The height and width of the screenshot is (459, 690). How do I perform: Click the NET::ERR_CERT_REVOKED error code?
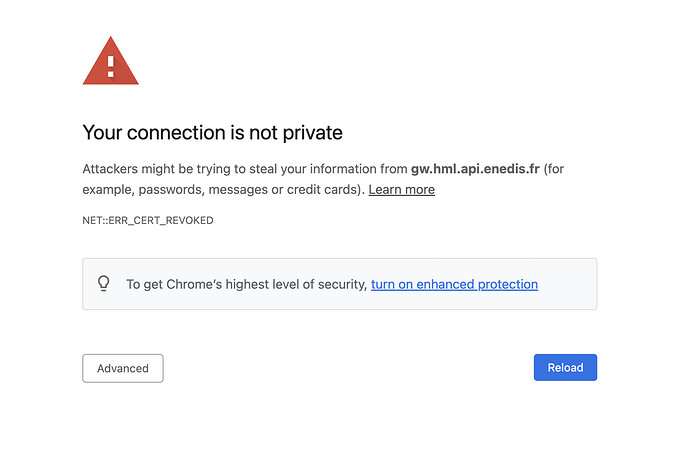[x=147, y=220]
